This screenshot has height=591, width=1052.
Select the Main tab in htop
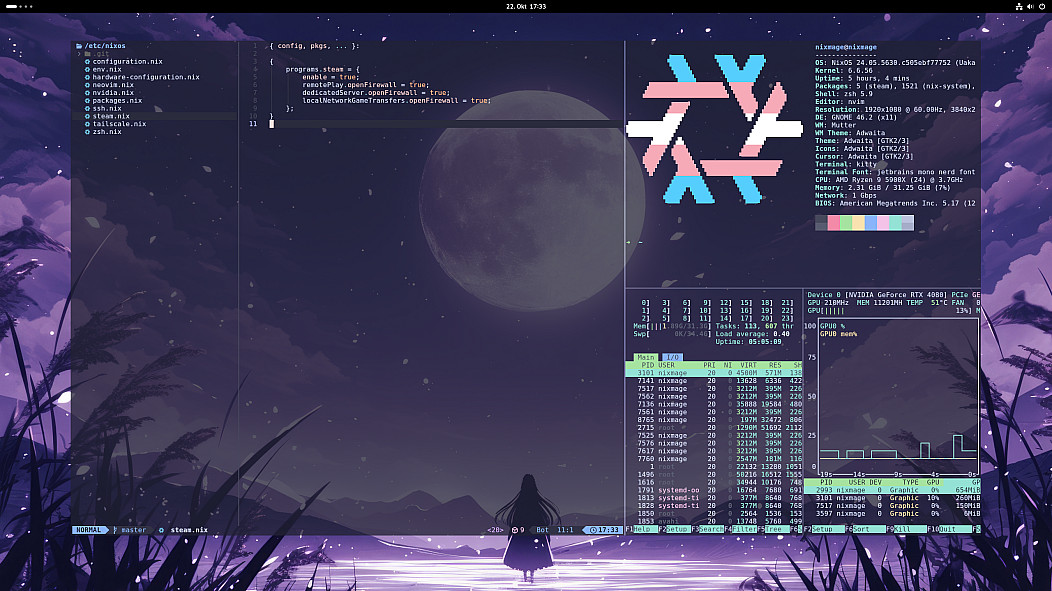(x=645, y=357)
